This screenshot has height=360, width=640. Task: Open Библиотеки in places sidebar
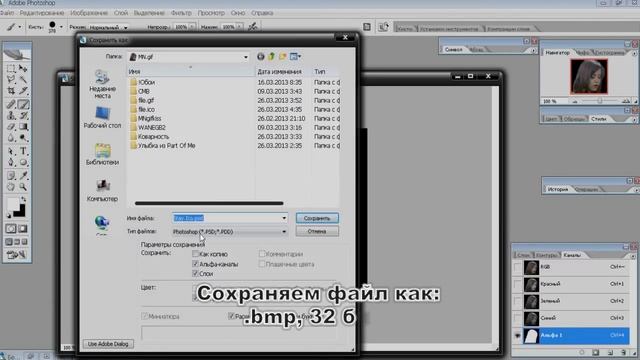coord(102,154)
